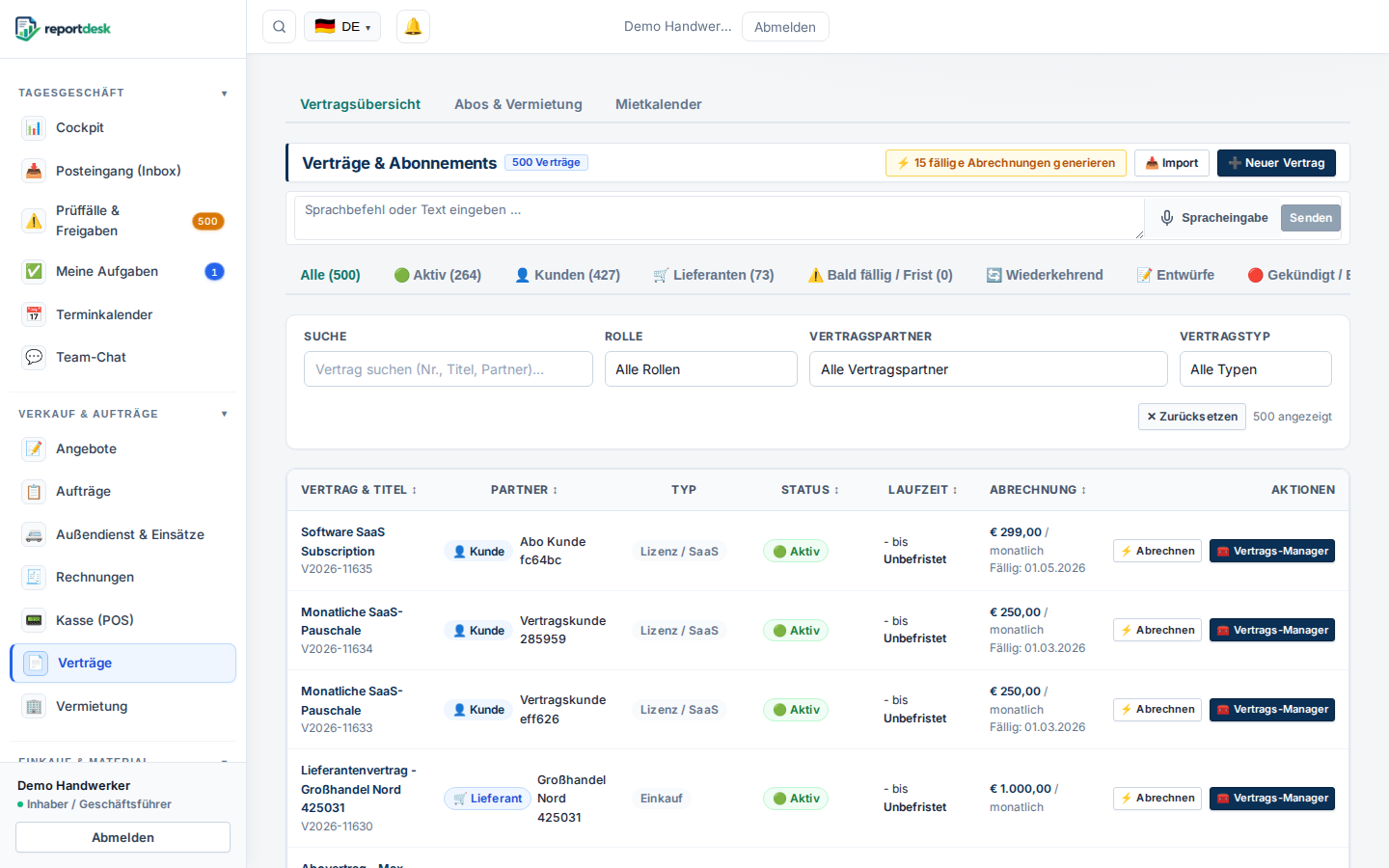1389x868 pixels.
Task: Click the Sprachbefehl text input area
Action: point(720,218)
